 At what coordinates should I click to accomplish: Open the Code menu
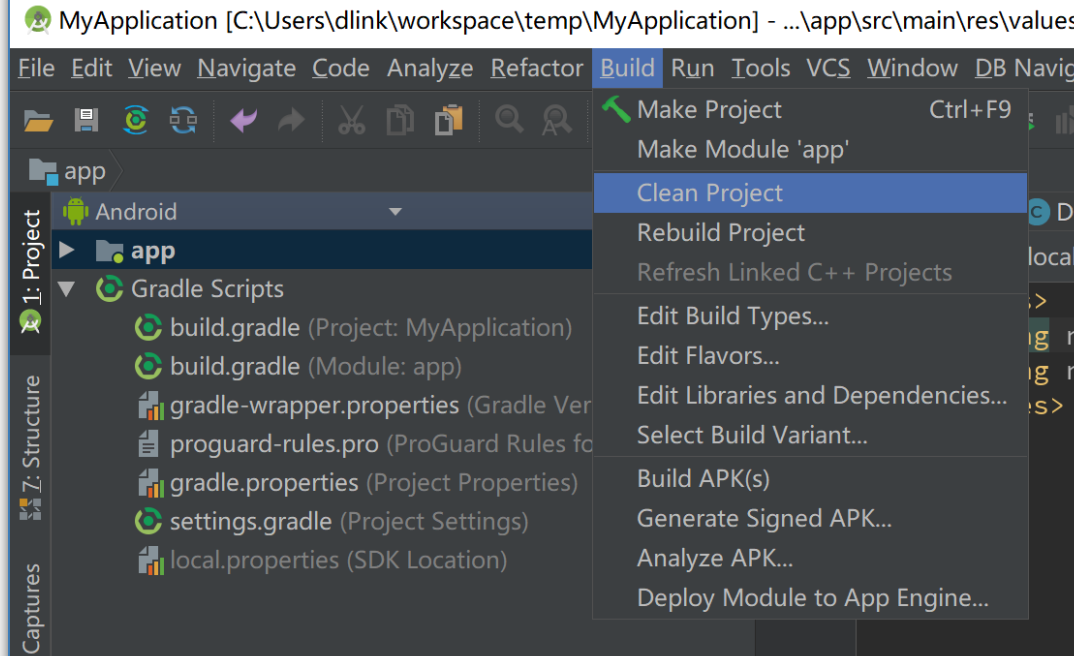click(x=340, y=68)
